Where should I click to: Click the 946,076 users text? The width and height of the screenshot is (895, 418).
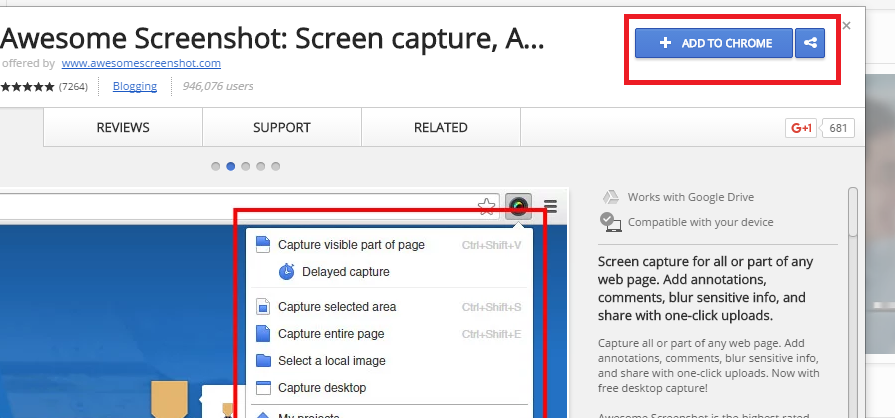[217, 87]
